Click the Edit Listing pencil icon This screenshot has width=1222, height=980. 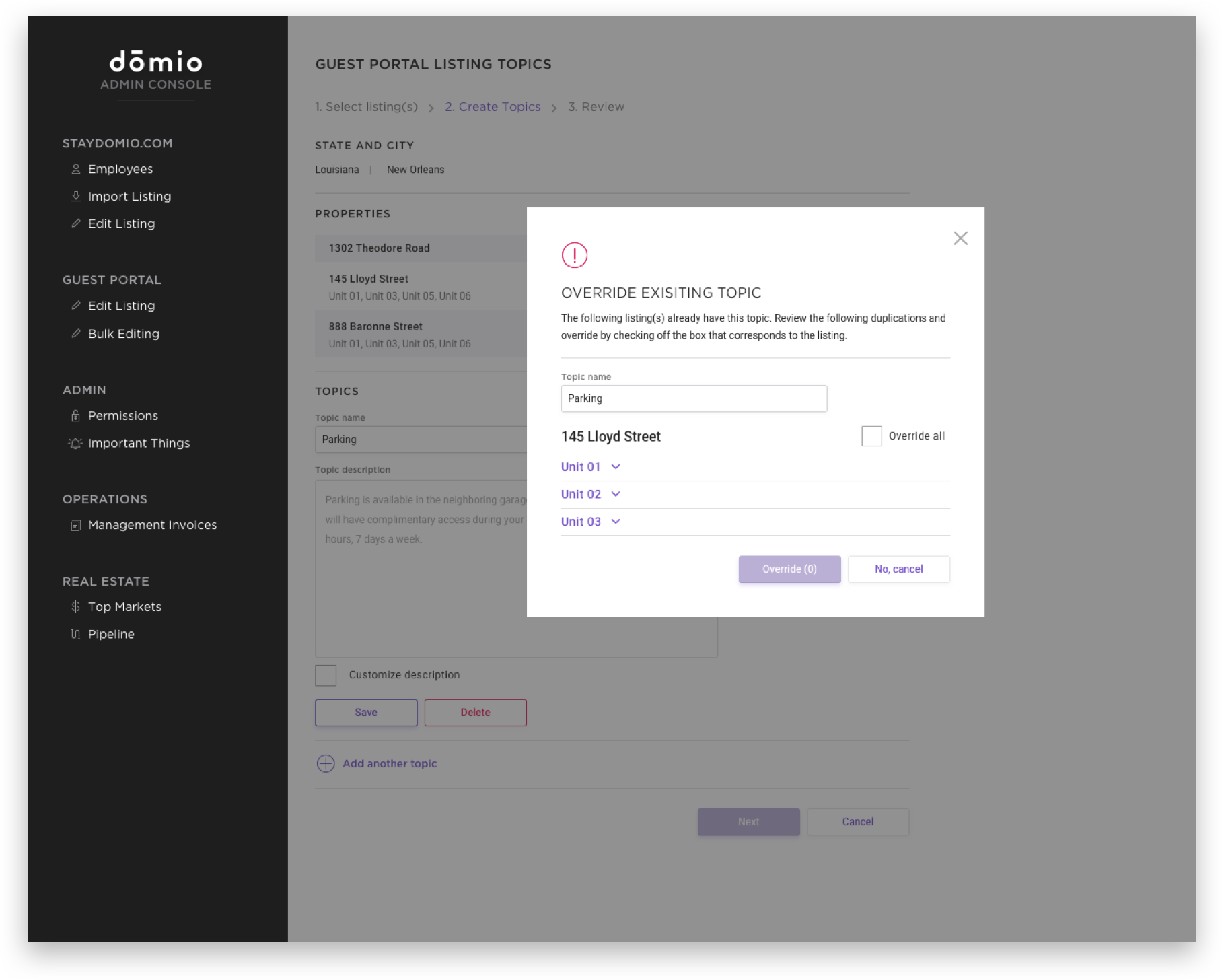click(x=75, y=223)
